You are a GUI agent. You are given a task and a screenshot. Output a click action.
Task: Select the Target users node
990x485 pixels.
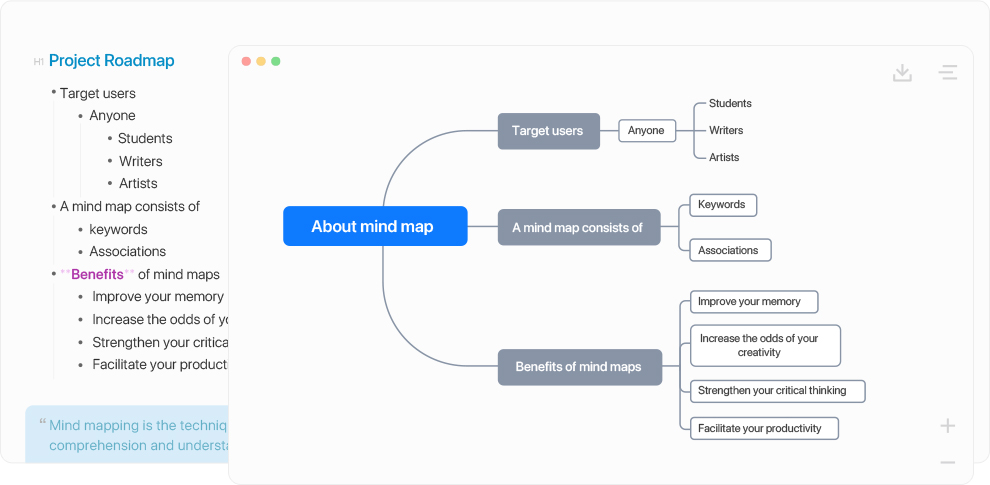(549, 131)
